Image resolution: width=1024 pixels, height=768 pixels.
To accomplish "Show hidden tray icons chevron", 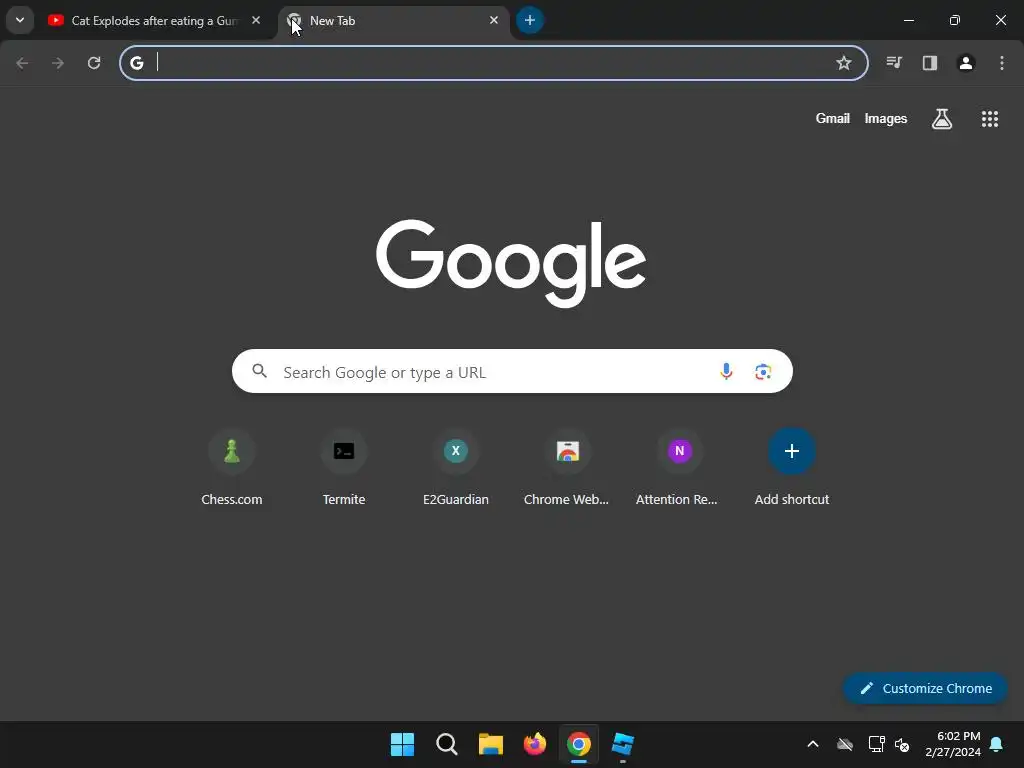I will pos(813,744).
